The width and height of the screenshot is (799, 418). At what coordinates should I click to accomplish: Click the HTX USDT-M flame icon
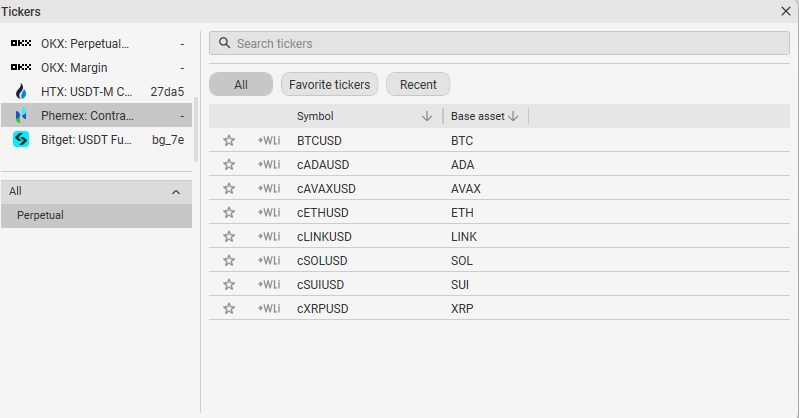(21, 91)
